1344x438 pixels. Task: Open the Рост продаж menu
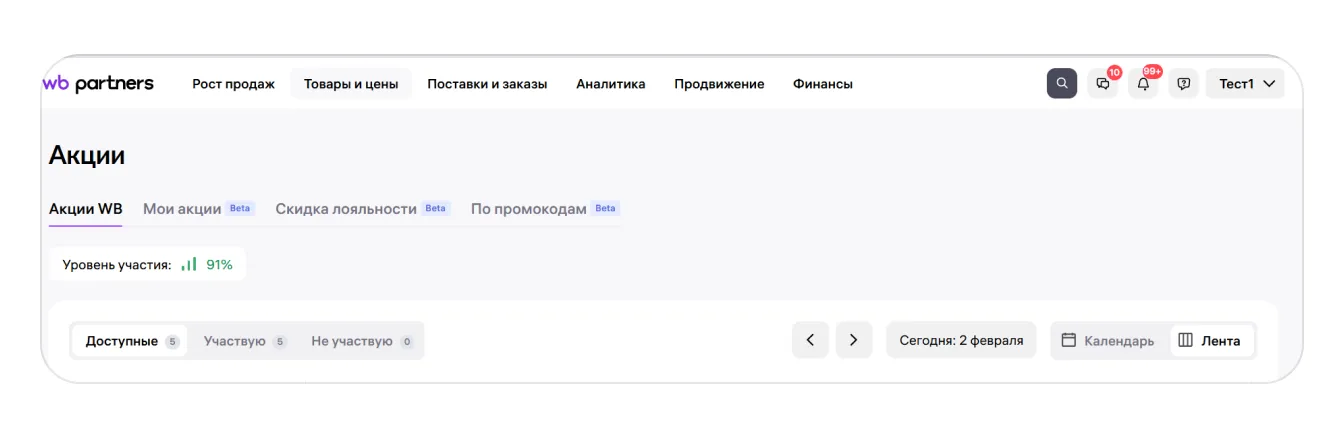pos(233,84)
